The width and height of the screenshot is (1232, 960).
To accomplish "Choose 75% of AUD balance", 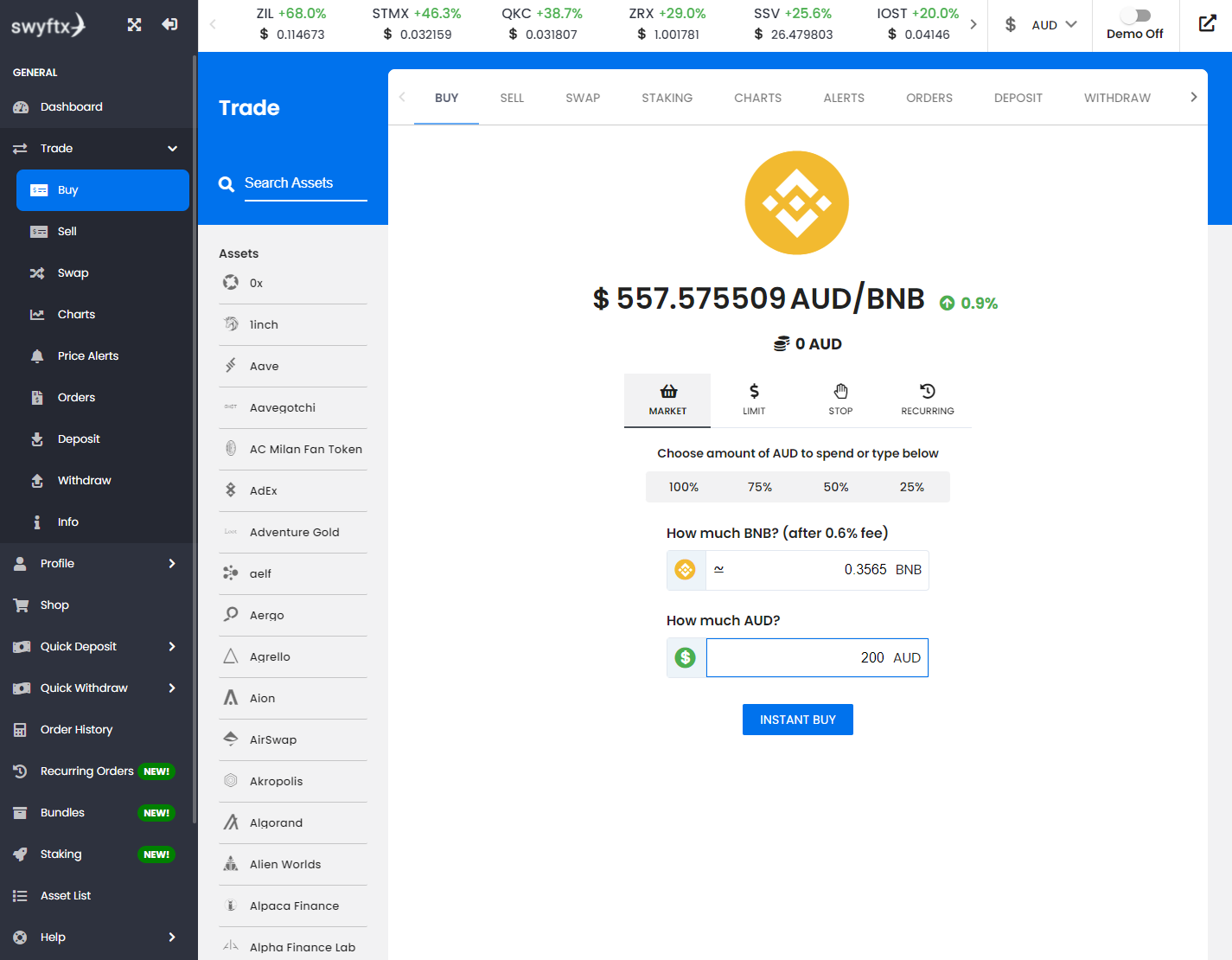I will tap(760, 487).
